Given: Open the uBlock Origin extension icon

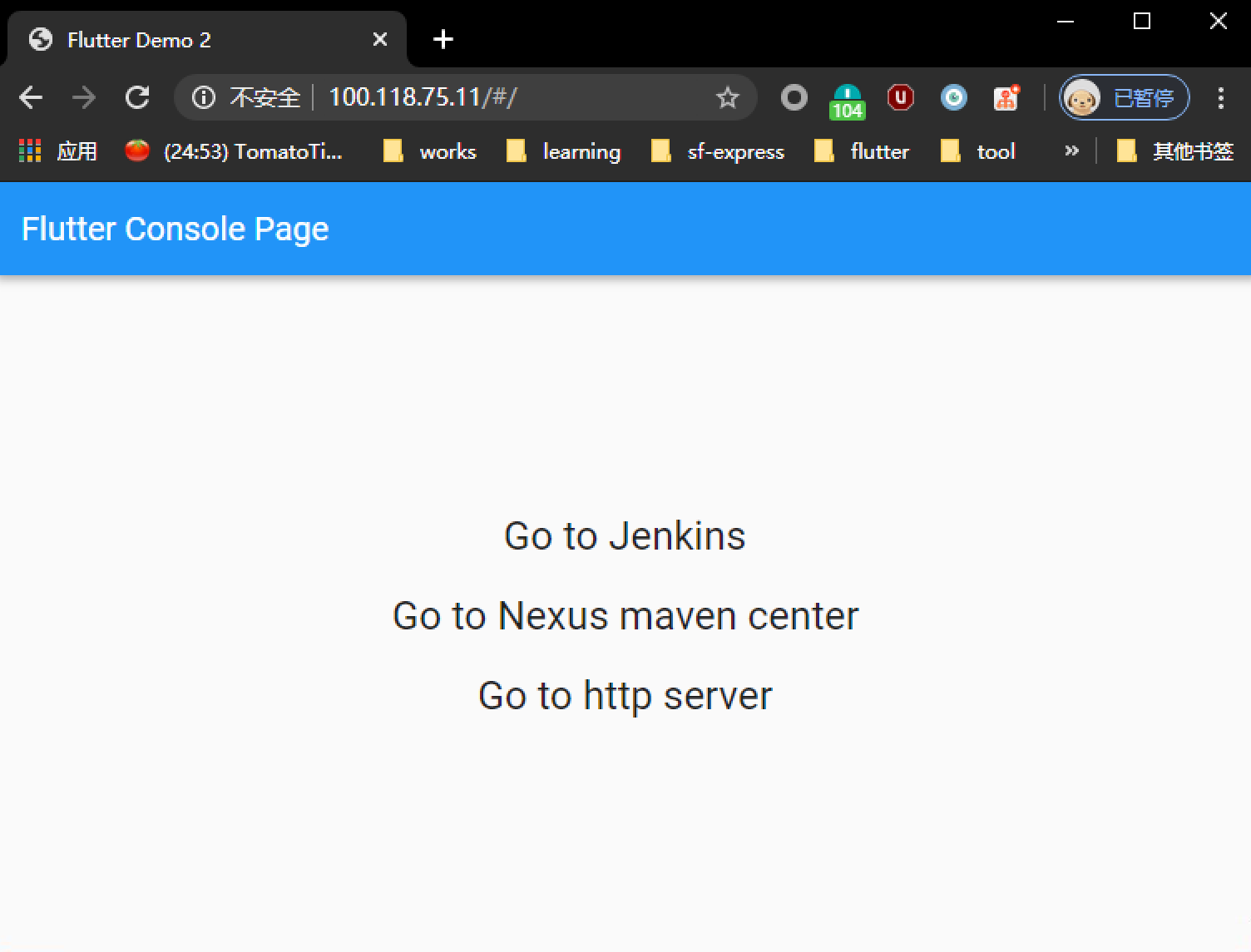Looking at the screenshot, I should (x=900, y=97).
